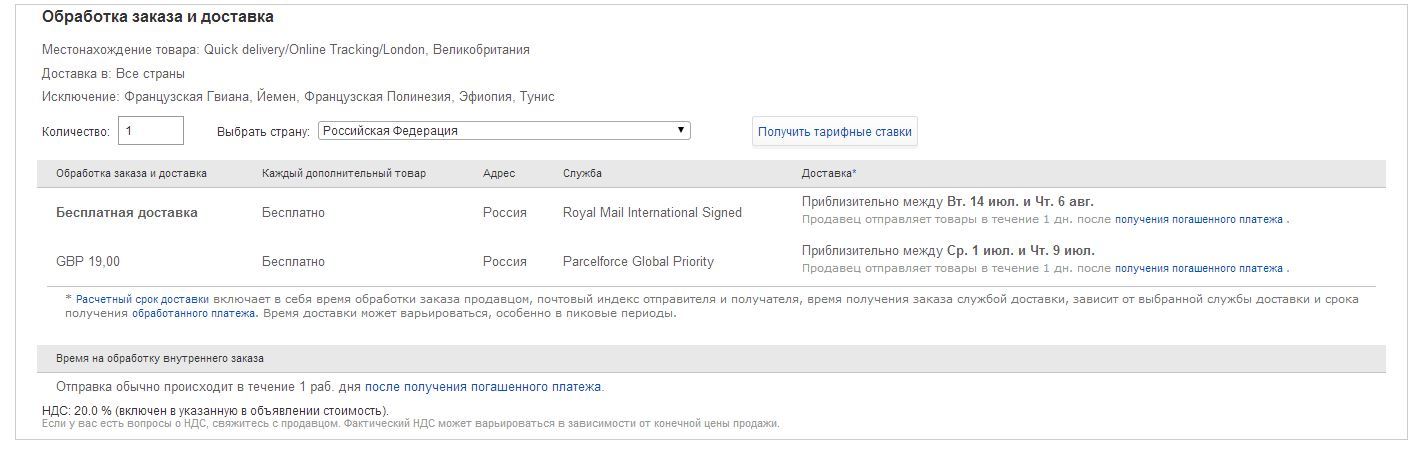Select Parcelforce Global Priority service
The width and height of the screenshot is (1428, 452).
[638, 262]
